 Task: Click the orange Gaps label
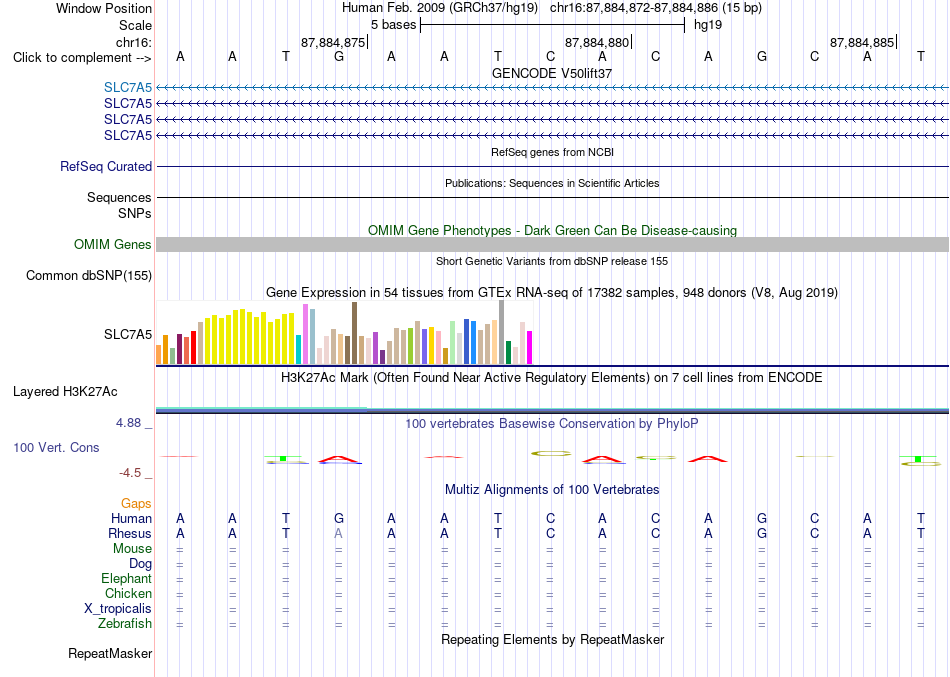tap(136, 504)
